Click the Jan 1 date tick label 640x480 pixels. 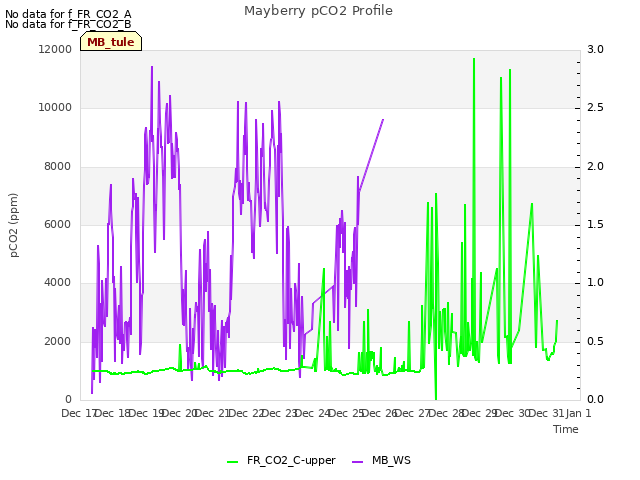(578, 413)
